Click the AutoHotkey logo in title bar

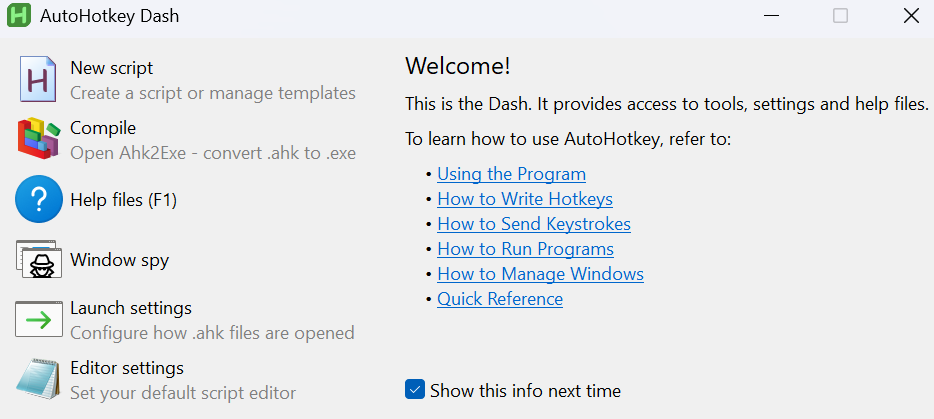pos(18,15)
